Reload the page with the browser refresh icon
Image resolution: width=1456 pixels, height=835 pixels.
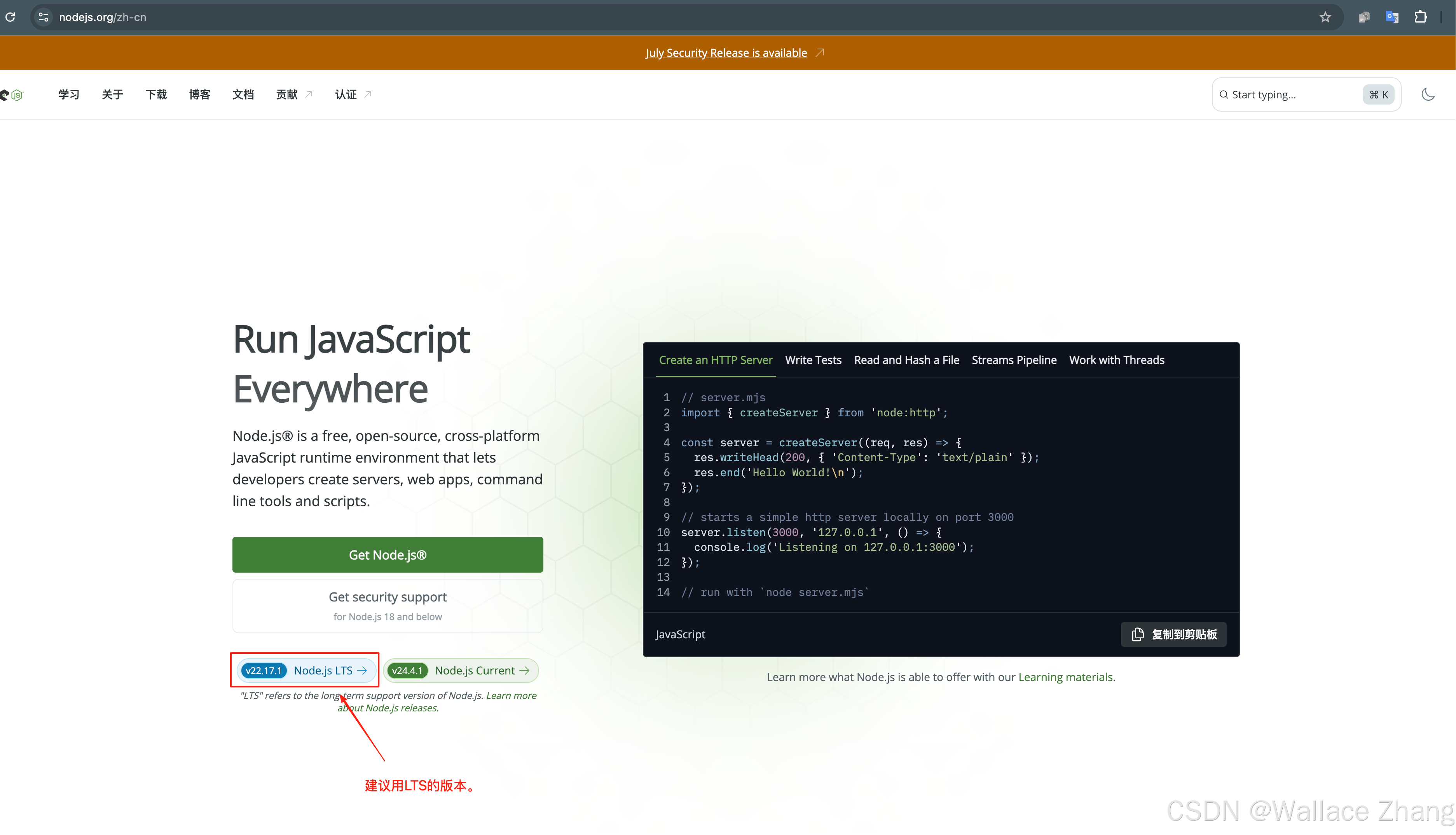pyautogui.click(x=10, y=17)
